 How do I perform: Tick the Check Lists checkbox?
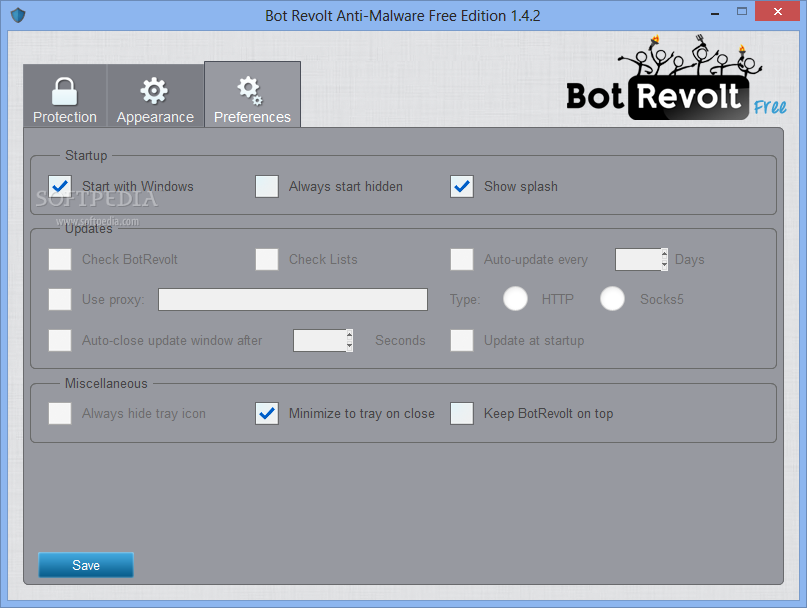(x=267, y=259)
